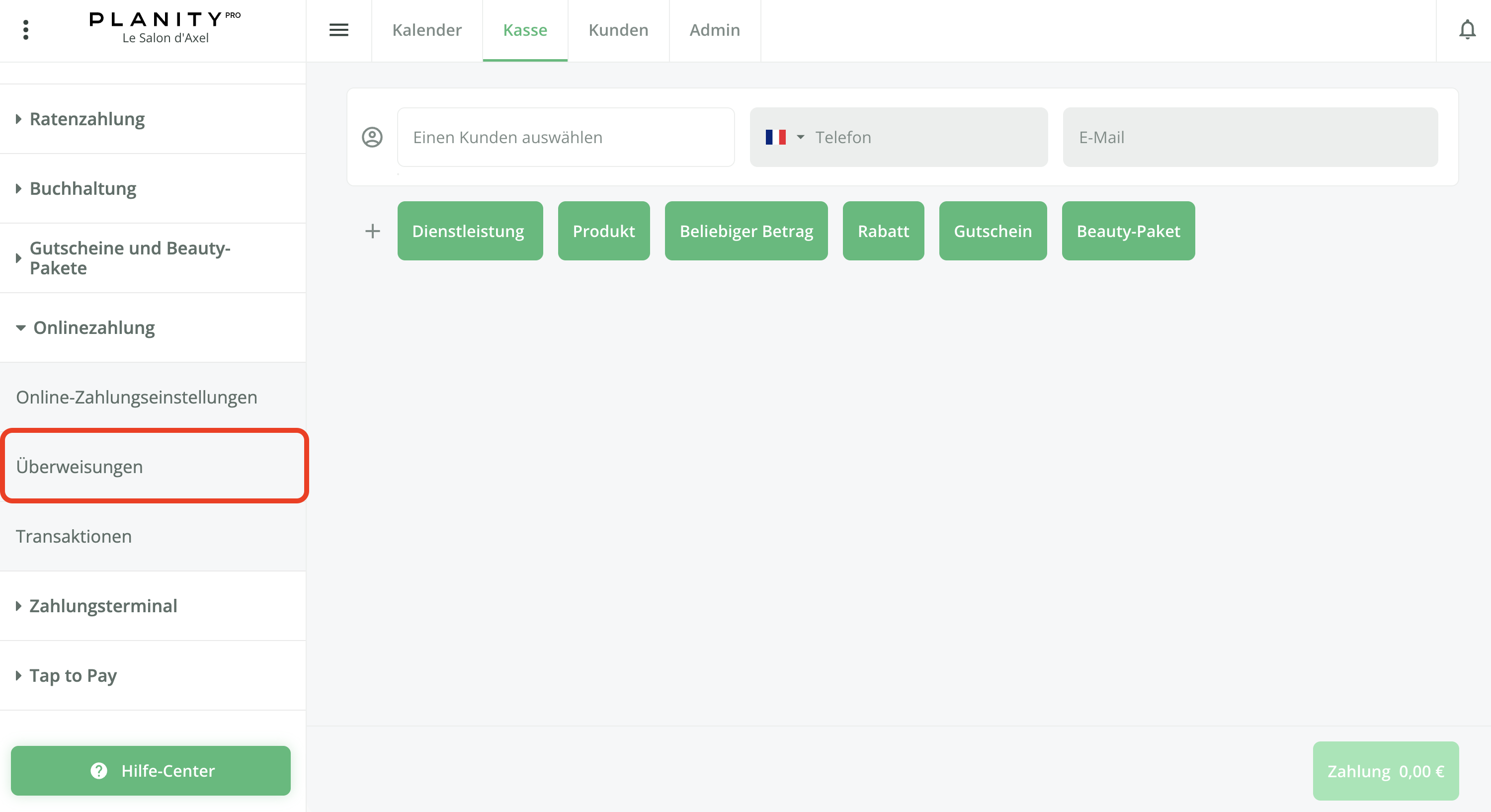Focus the Einen Kunden auswählen field
This screenshot has width=1491, height=812.
point(566,137)
